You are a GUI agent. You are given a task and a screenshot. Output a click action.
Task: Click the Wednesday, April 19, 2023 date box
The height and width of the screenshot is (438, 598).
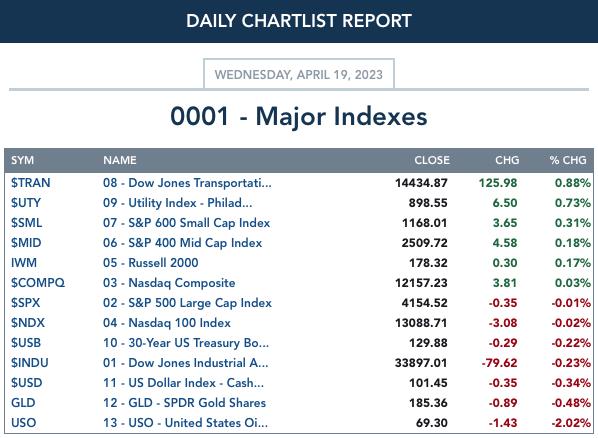pyautogui.click(x=299, y=74)
